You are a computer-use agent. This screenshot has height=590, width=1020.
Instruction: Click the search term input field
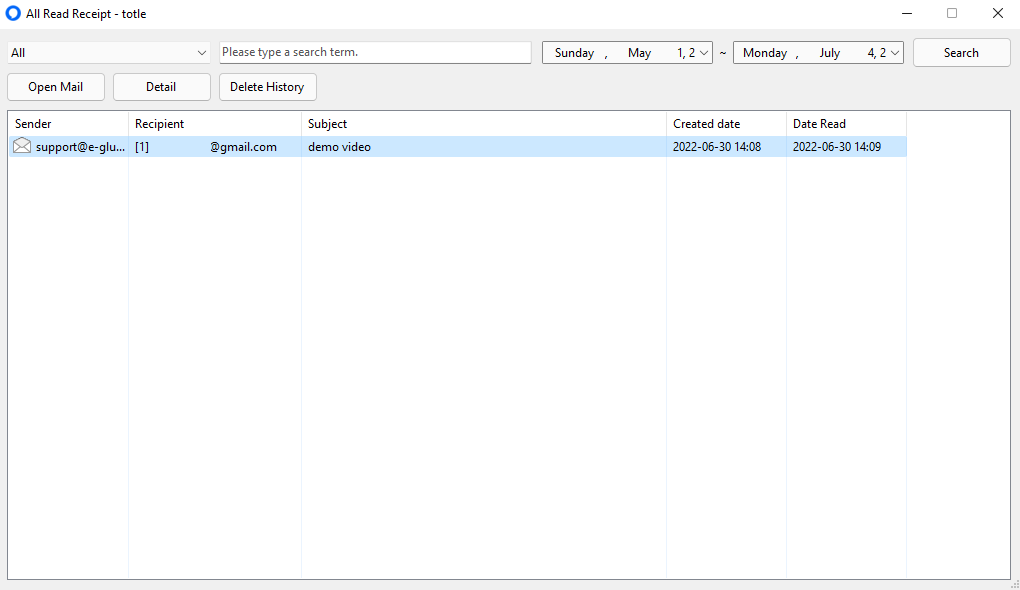coord(375,52)
